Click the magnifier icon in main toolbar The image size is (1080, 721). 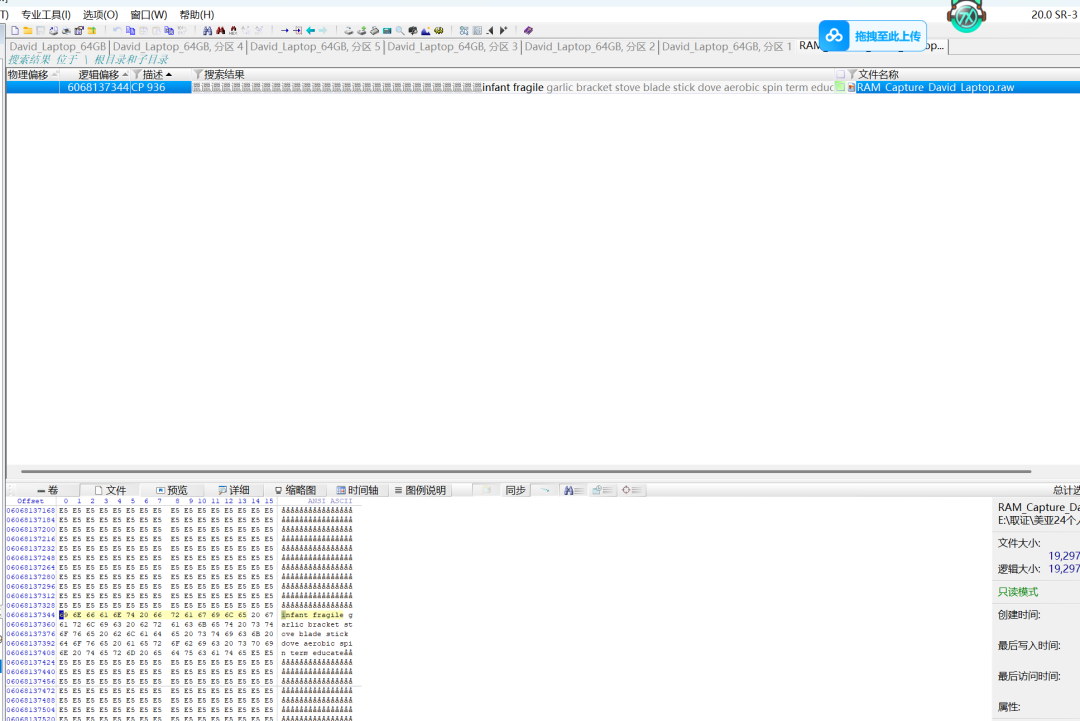click(400, 30)
